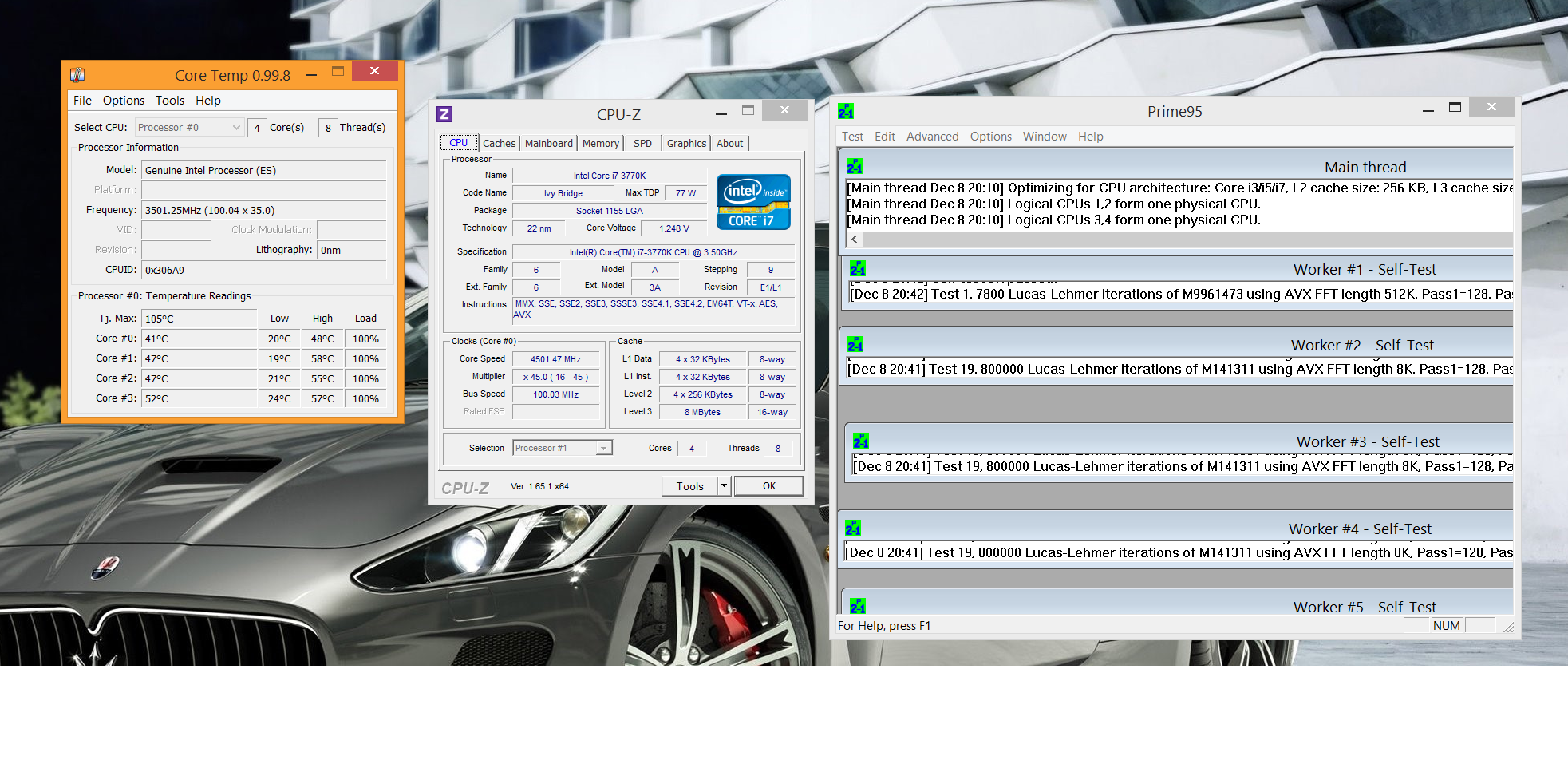Click the Bus Speed value 100.03 MHz
The width and height of the screenshot is (1568, 776).
pos(556,394)
